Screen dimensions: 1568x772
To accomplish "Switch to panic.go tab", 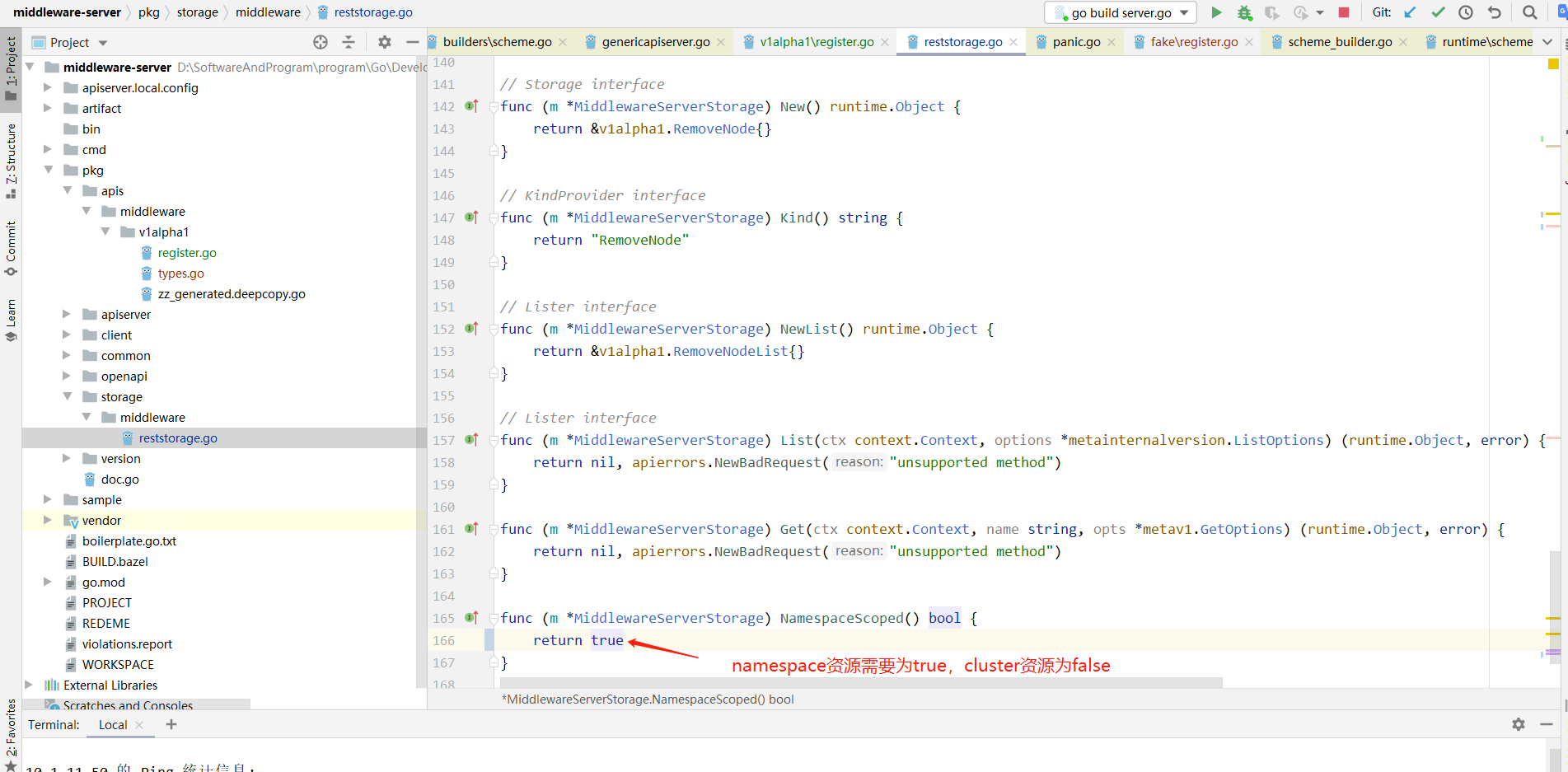I will pos(1076,42).
